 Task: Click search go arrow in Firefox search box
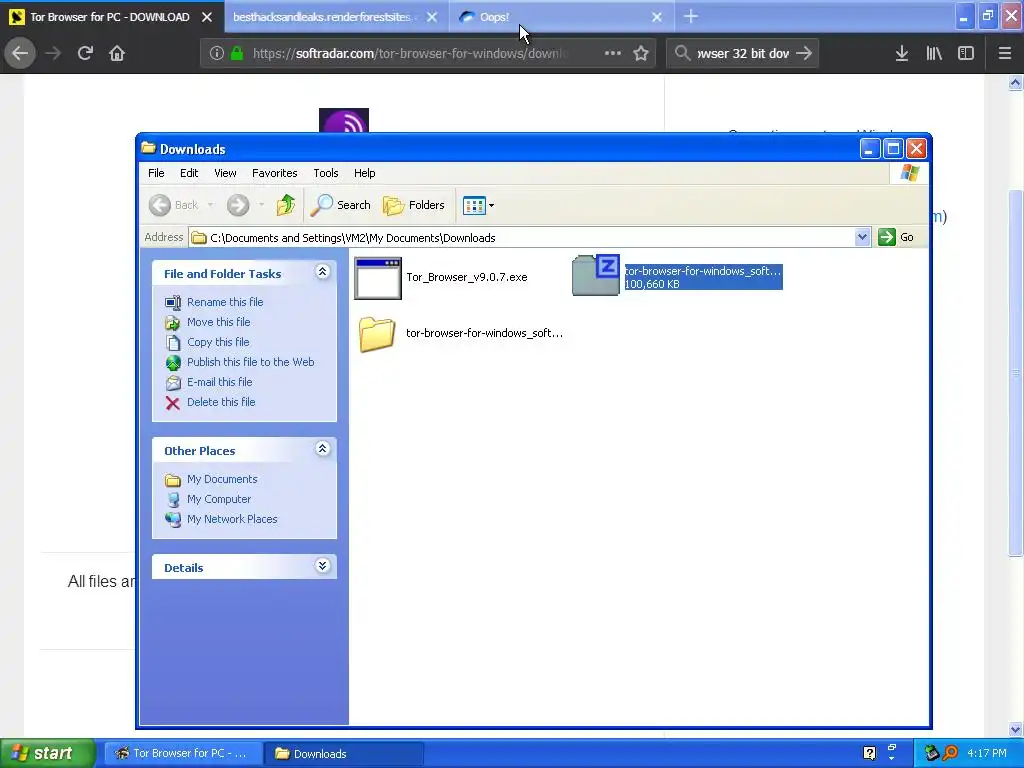[x=804, y=53]
